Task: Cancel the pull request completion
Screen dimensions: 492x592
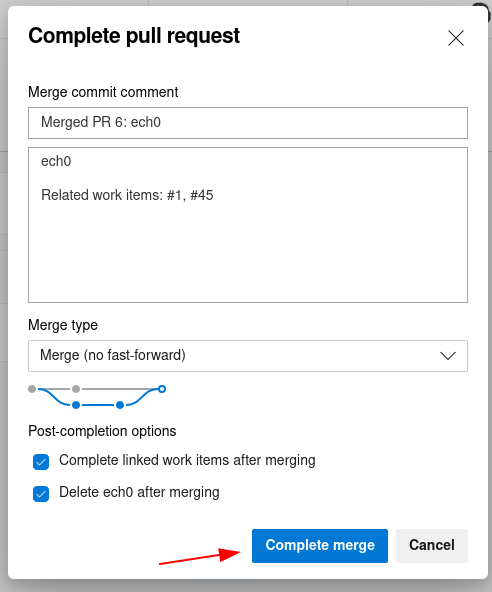Action: (x=432, y=546)
